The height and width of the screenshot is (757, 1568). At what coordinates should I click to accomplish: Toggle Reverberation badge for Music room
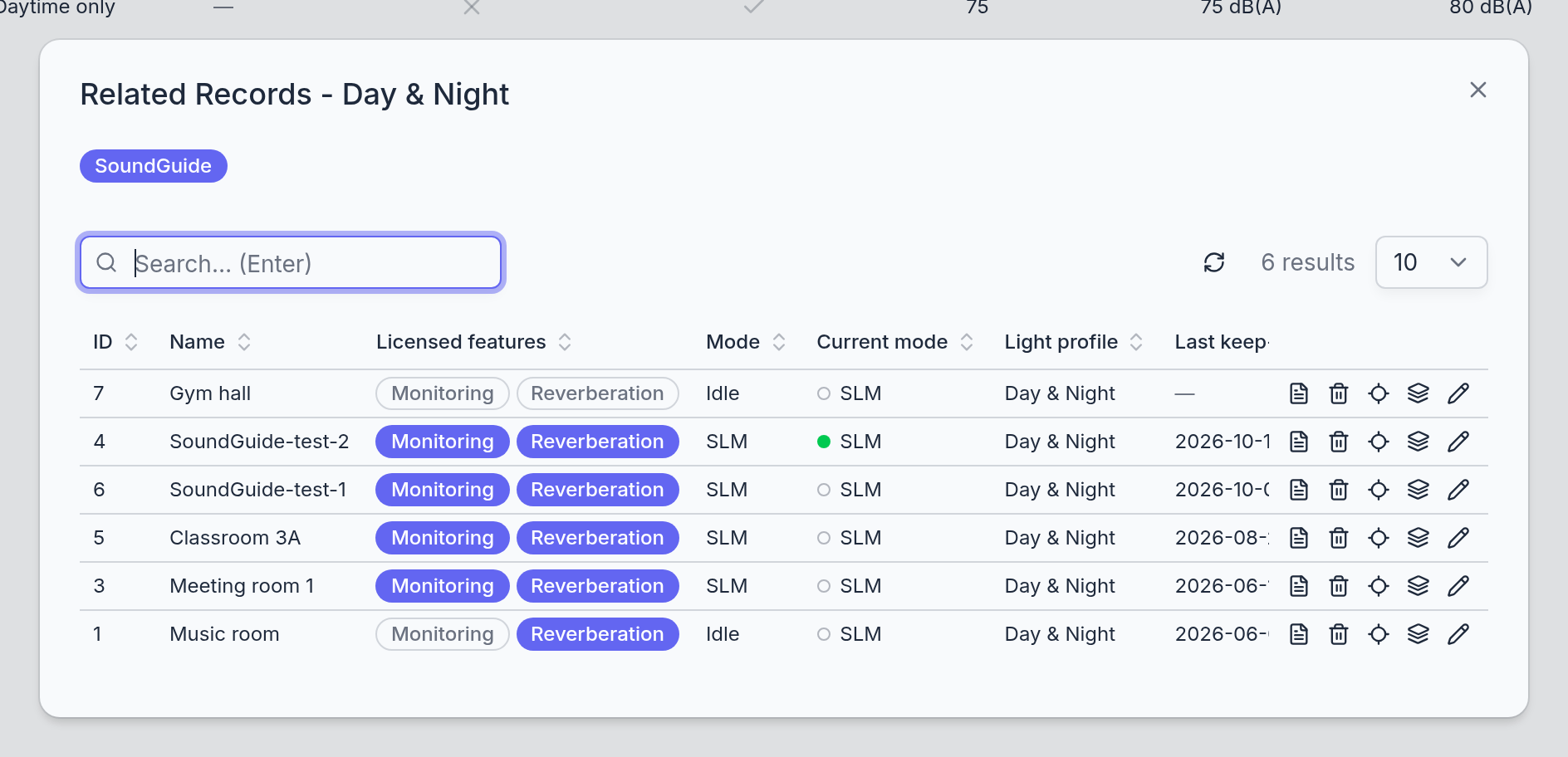598,634
